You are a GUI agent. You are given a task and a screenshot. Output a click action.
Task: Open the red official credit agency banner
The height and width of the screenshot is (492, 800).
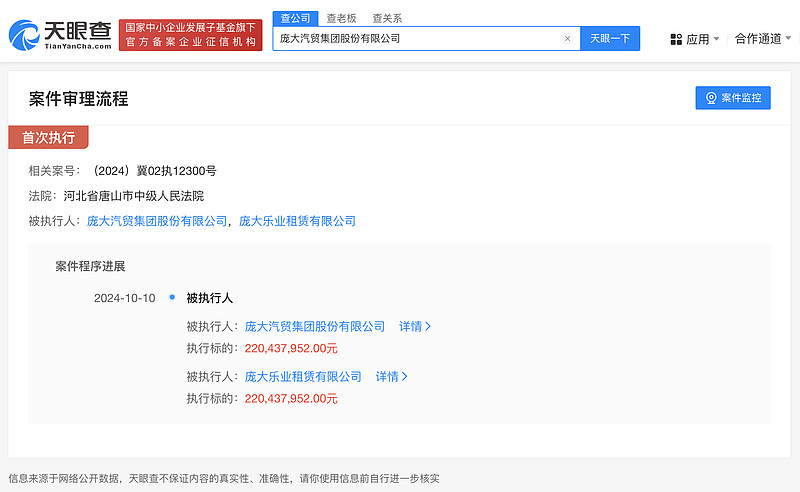190,35
